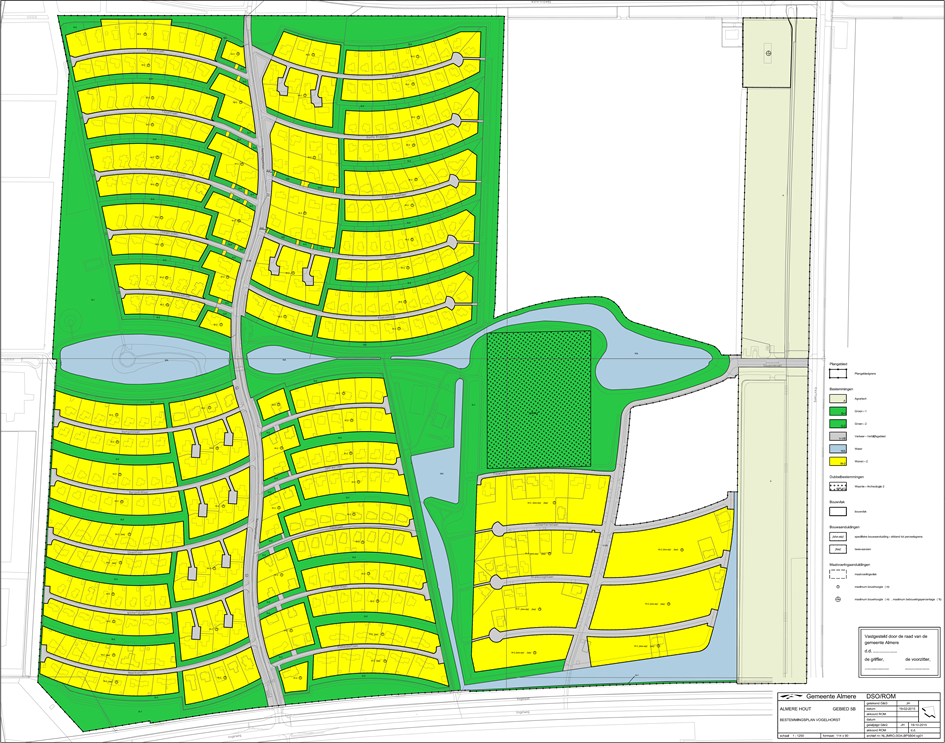Click 'GEBIED 5B' text in title block
Screen dimensions: 945x743
(844, 709)
